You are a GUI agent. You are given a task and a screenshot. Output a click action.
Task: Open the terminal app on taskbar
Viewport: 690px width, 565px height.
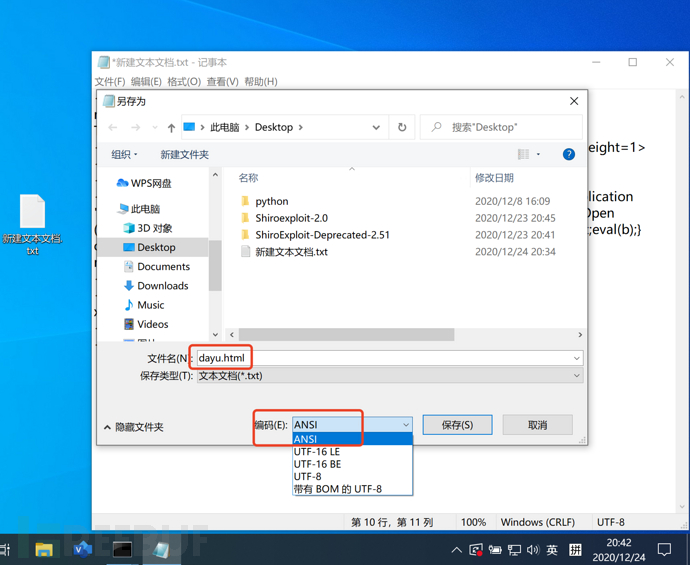(122, 550)
